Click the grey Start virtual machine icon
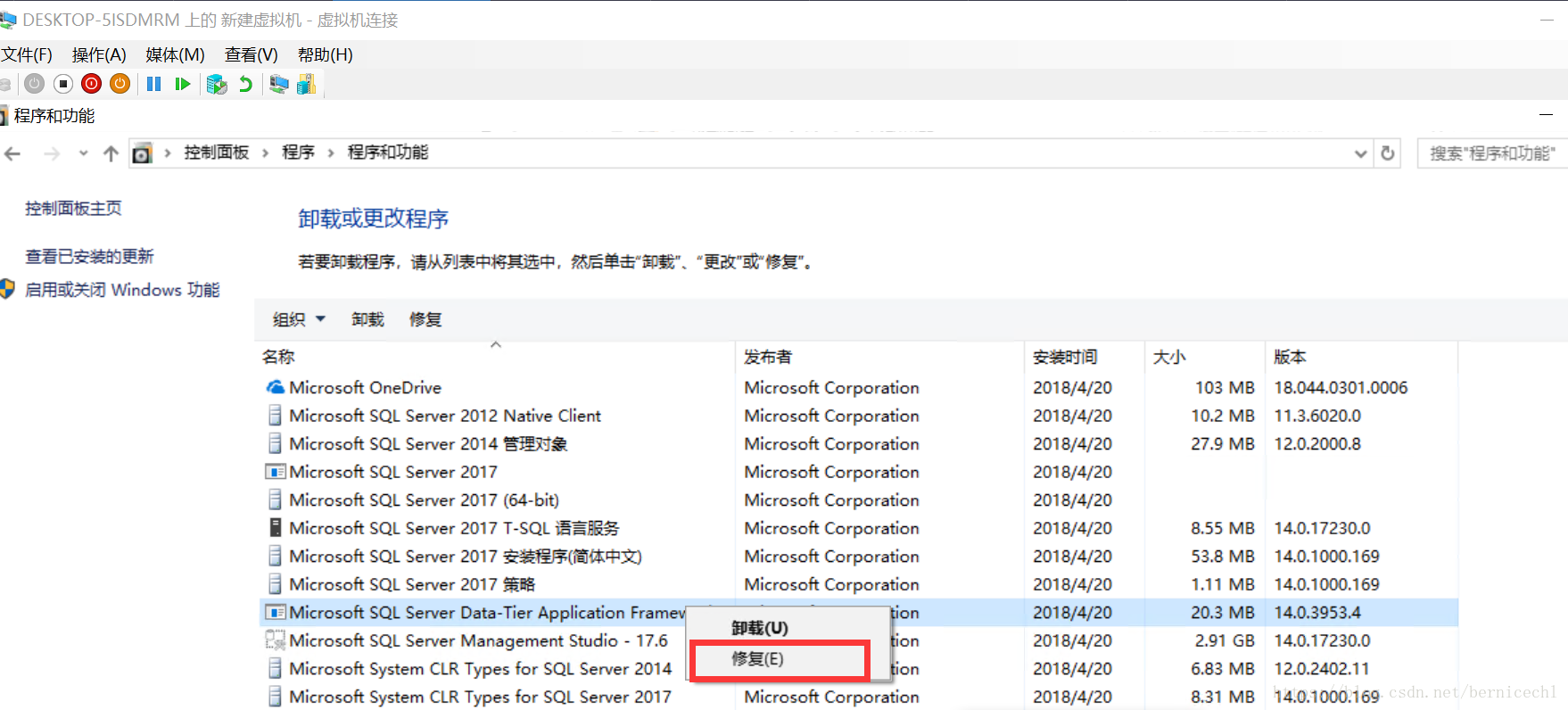Screen dimensions: 1568x710 coord(35,84)
